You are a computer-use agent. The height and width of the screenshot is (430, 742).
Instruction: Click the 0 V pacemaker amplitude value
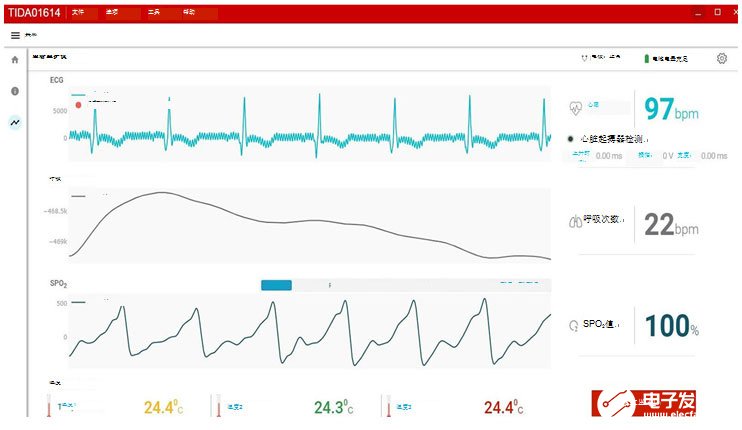[x=668, y=156]
